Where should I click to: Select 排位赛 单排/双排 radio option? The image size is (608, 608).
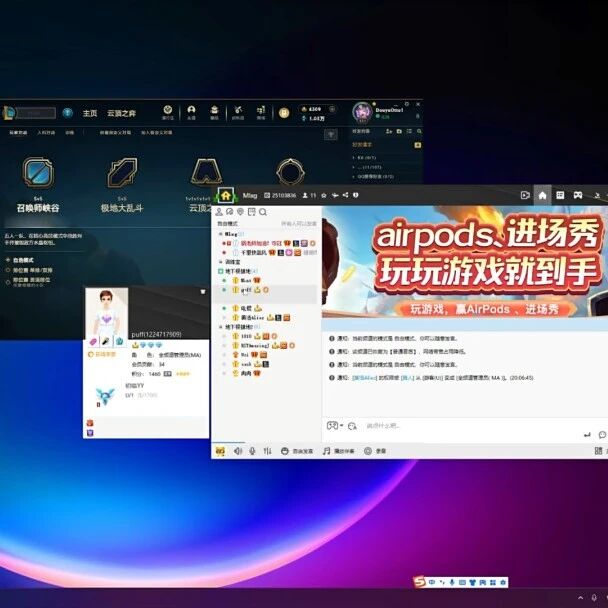pyautogui.click(x=29, y=270)
